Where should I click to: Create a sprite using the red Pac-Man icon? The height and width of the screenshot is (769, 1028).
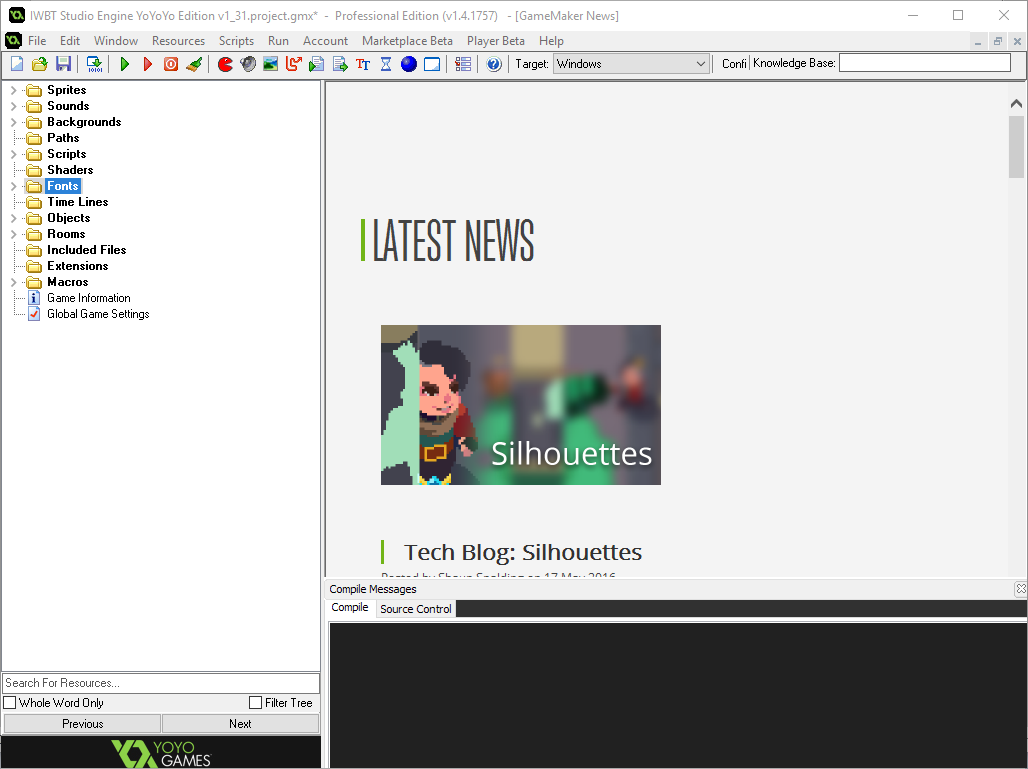click(225, 64)
